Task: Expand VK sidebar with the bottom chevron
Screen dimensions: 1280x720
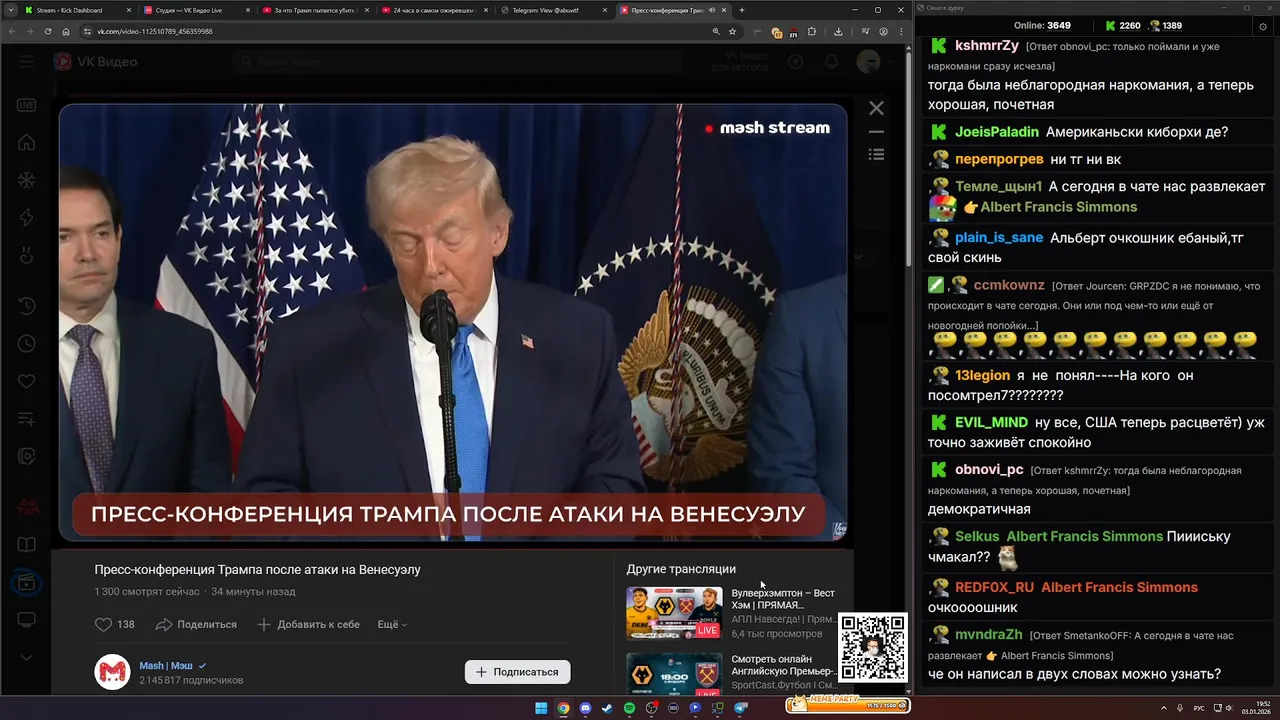Action: click(26, 657)
